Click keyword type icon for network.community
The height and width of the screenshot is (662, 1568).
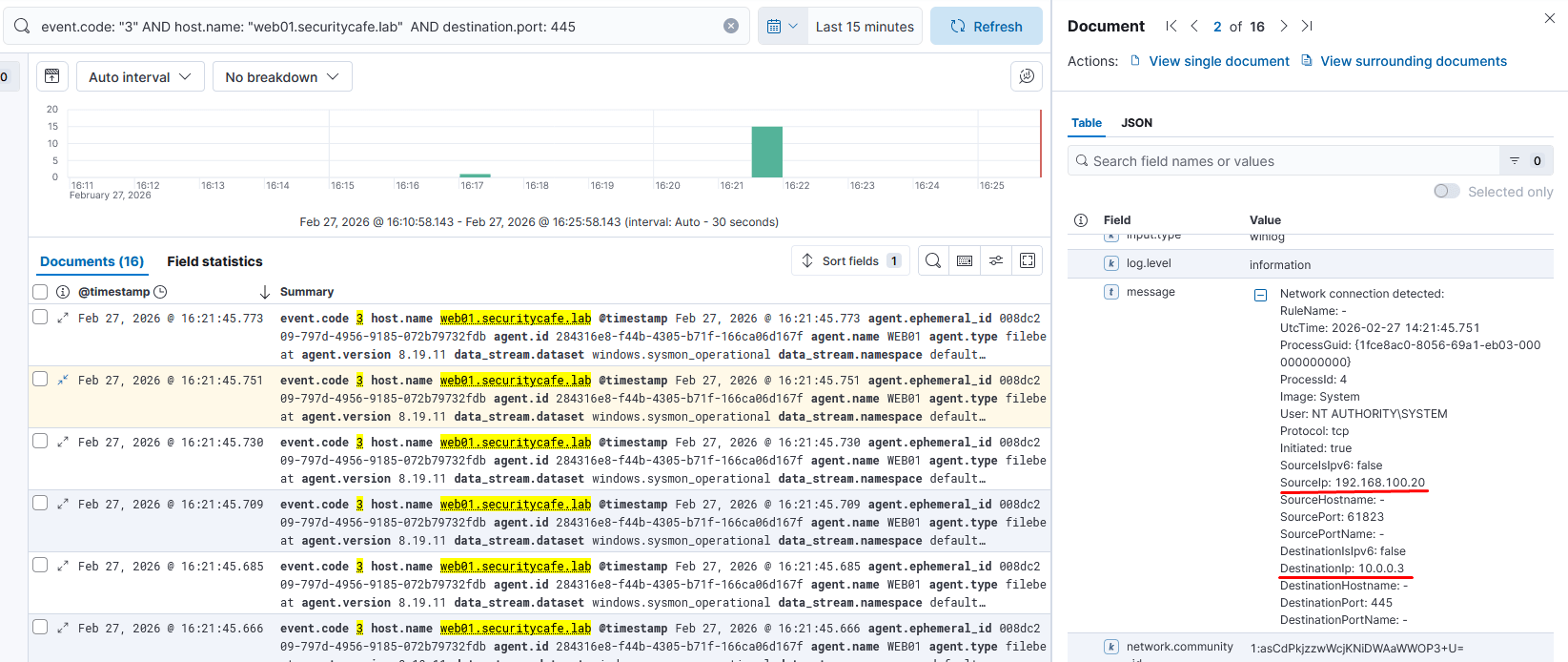tap(1111, 647)
